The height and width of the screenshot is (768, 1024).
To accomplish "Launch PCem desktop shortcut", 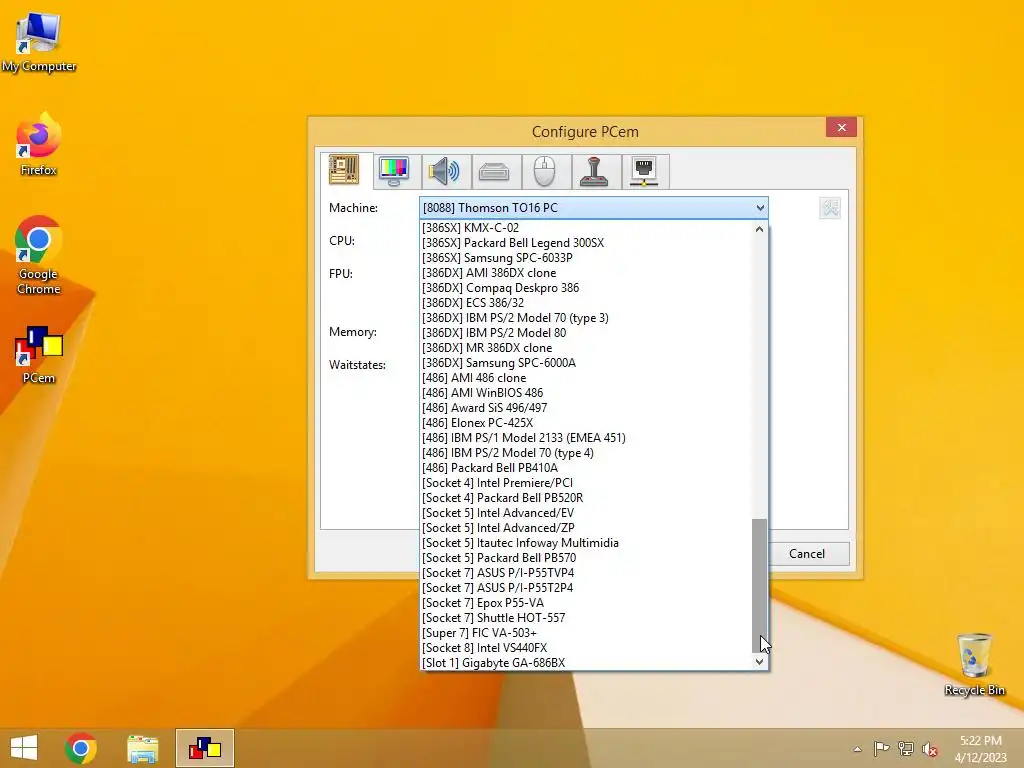I will click(39, 355).
